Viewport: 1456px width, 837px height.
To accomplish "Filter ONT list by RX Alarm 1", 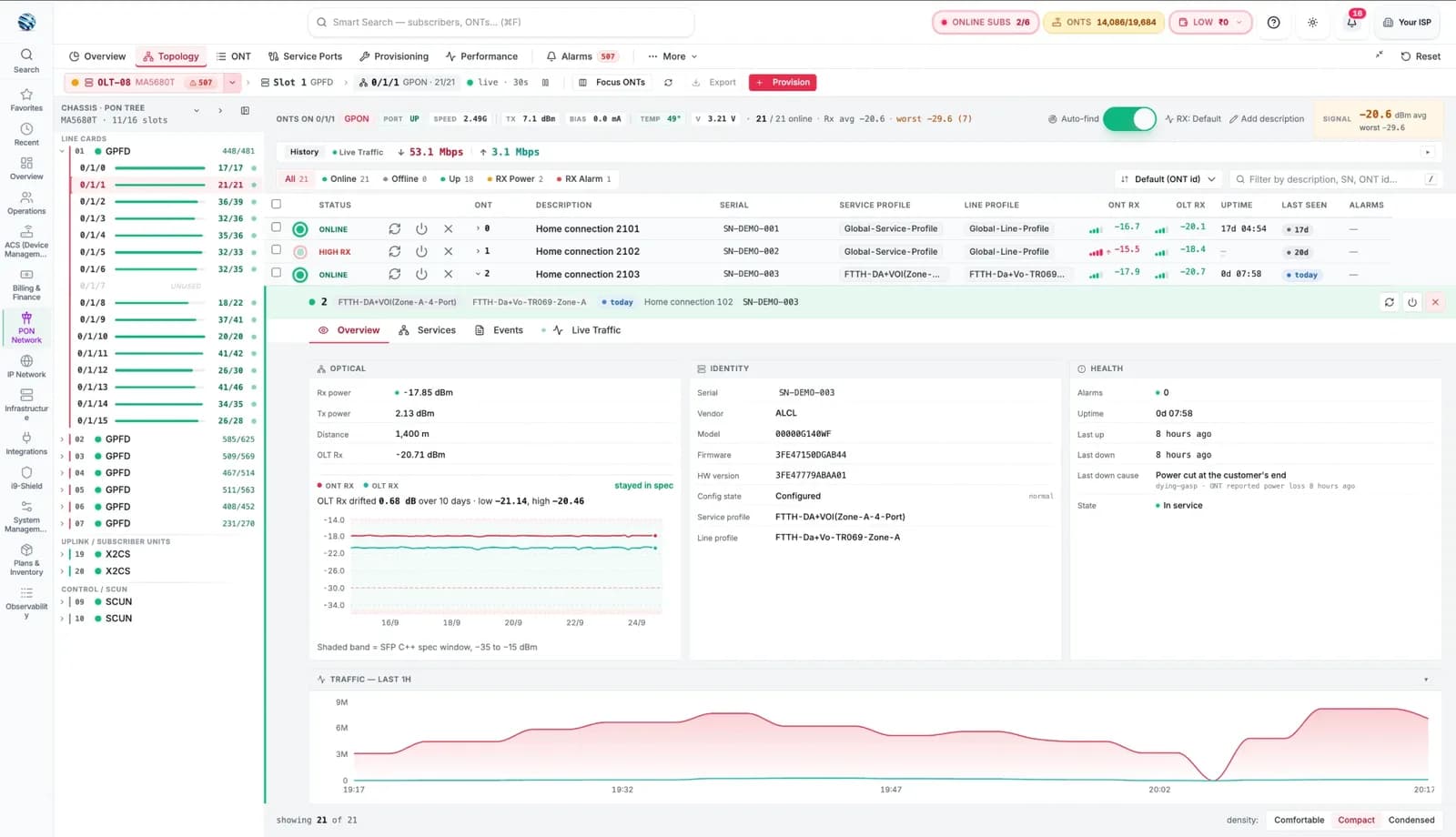I will [583, 178].
